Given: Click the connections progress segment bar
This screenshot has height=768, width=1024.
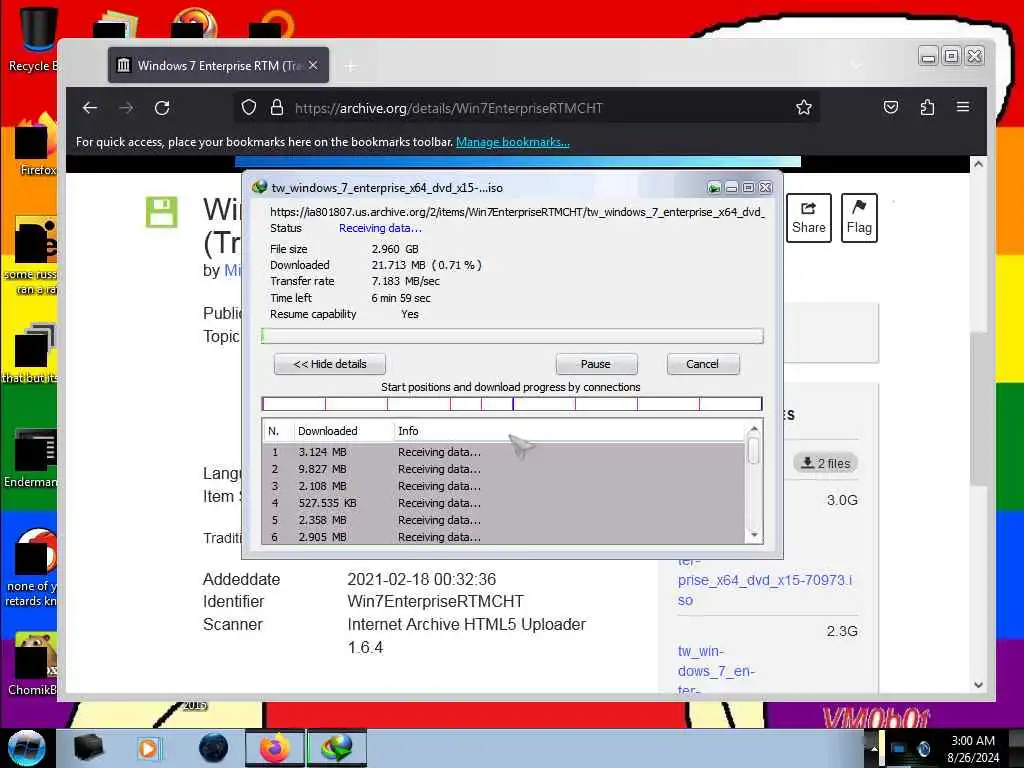Looking at the screenshot, I should pos(512,404).
